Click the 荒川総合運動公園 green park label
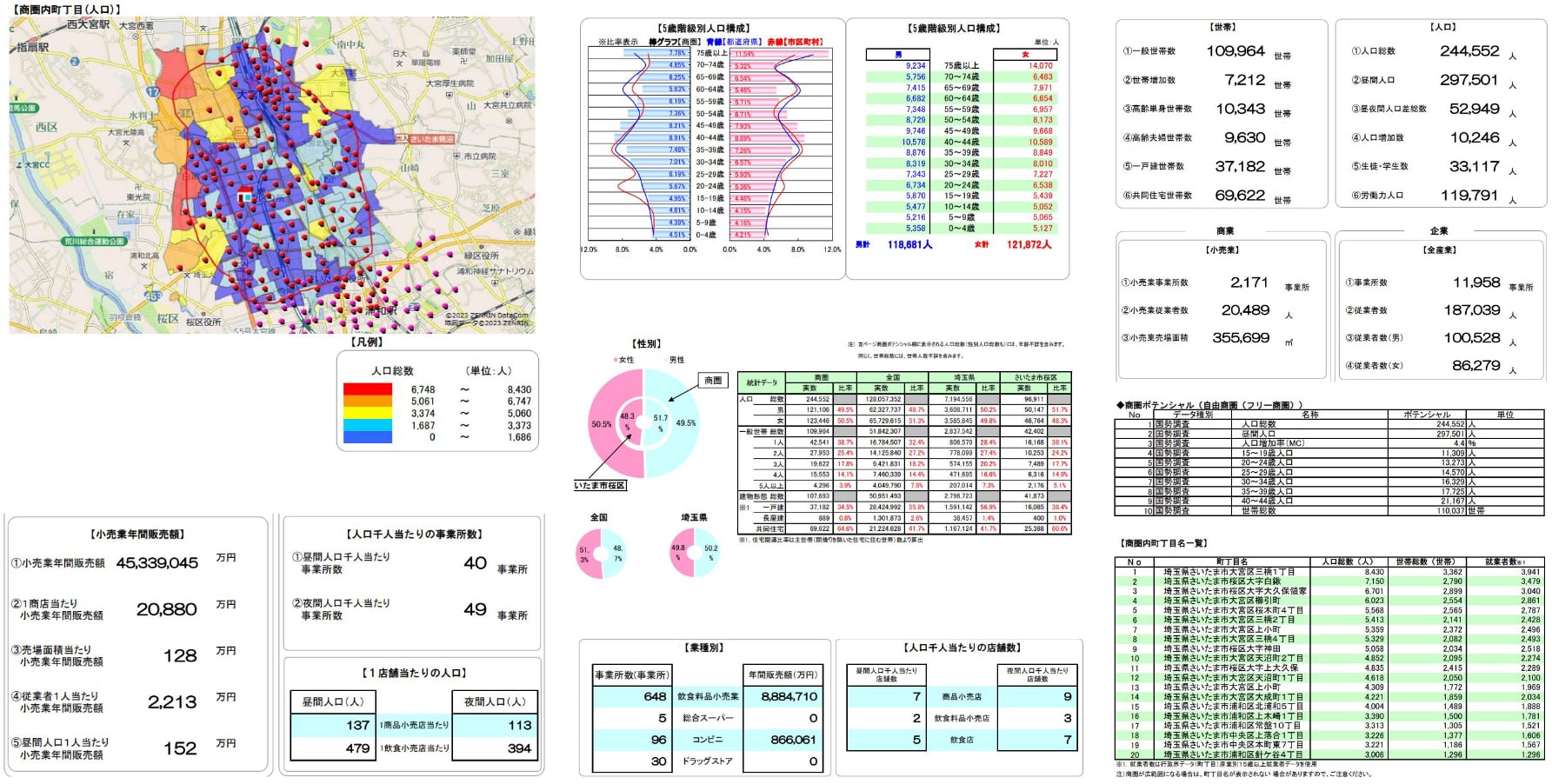Viewport: 1552px width, 784px height. [94, 242]
